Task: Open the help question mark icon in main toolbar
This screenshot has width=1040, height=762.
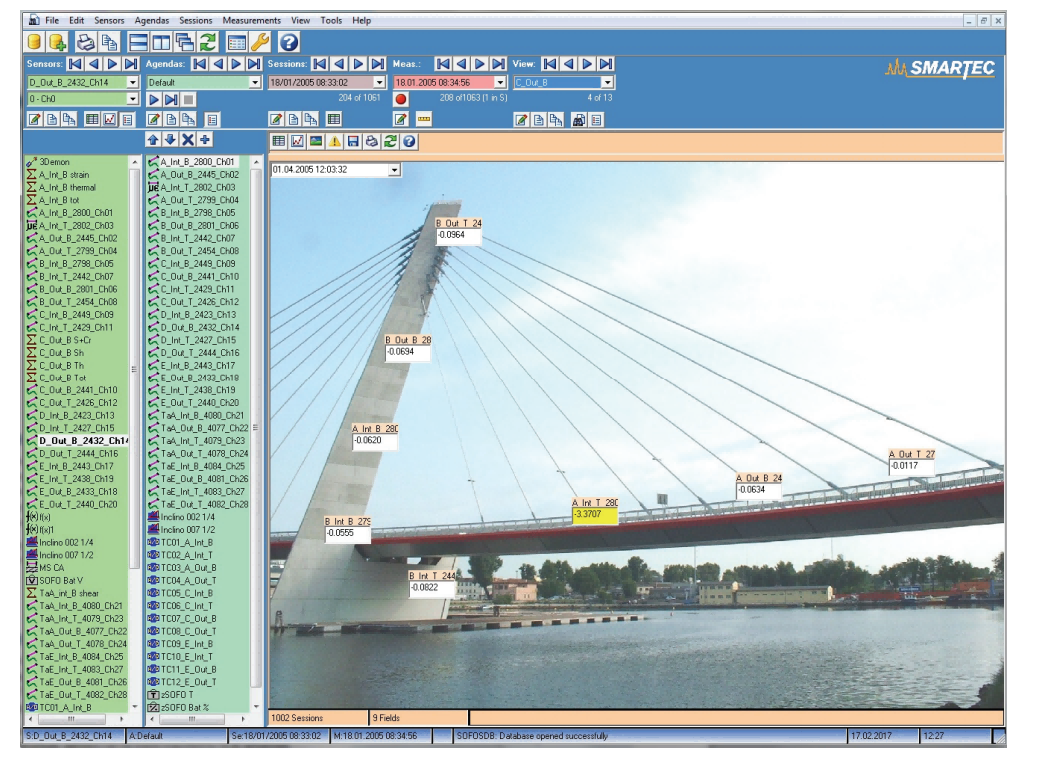Action: tap(289, 42)
